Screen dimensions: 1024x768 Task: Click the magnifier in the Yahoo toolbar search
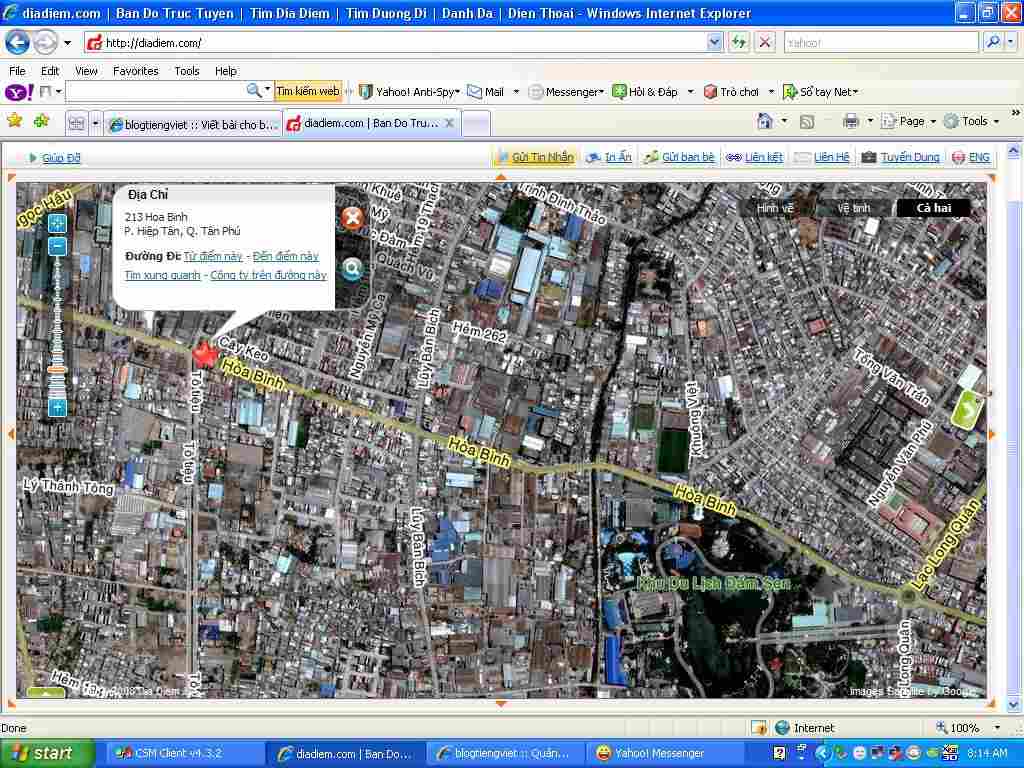pos(253,91)
